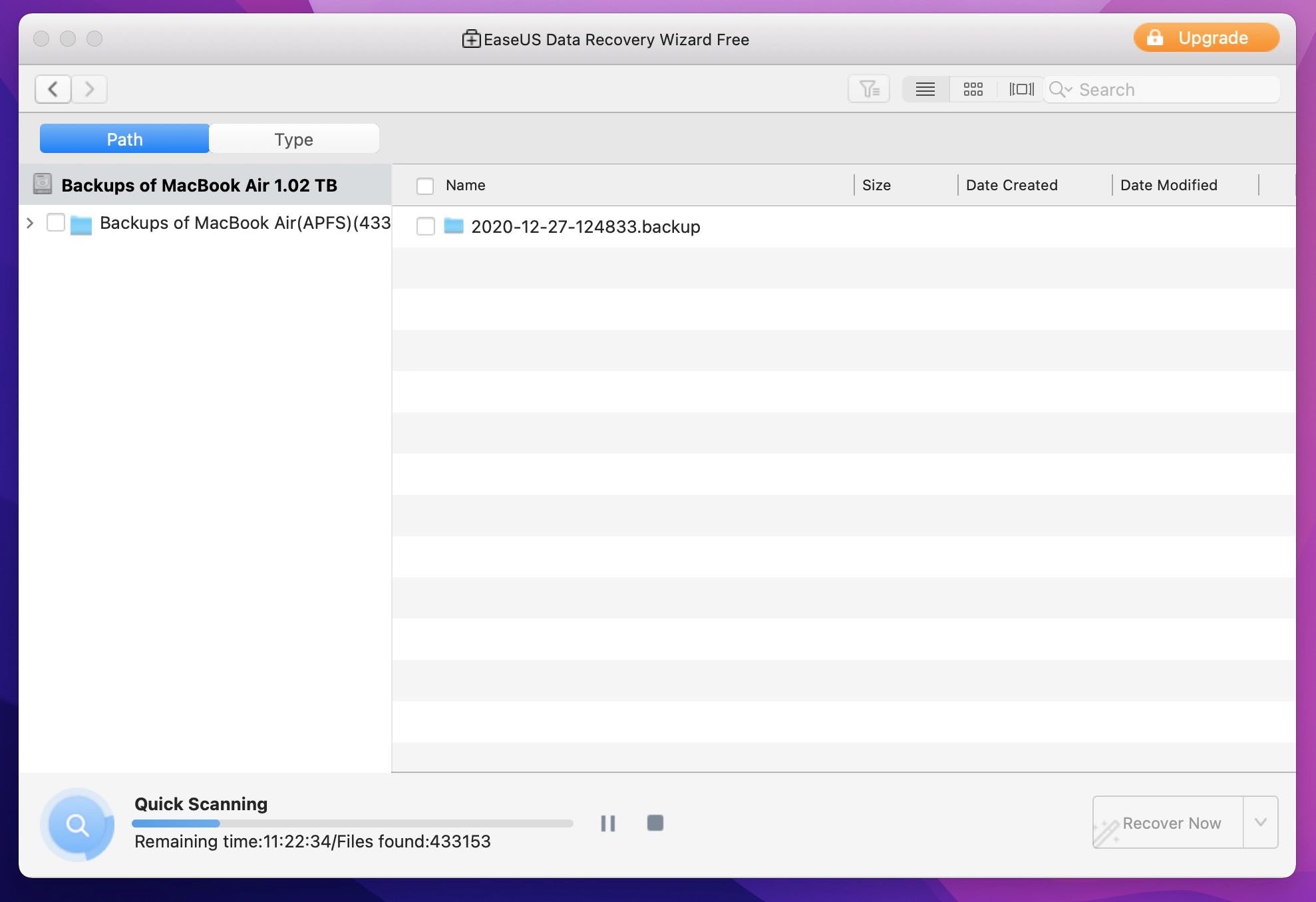
Task: Select the Path tab
Action: [x=125, y=139]
